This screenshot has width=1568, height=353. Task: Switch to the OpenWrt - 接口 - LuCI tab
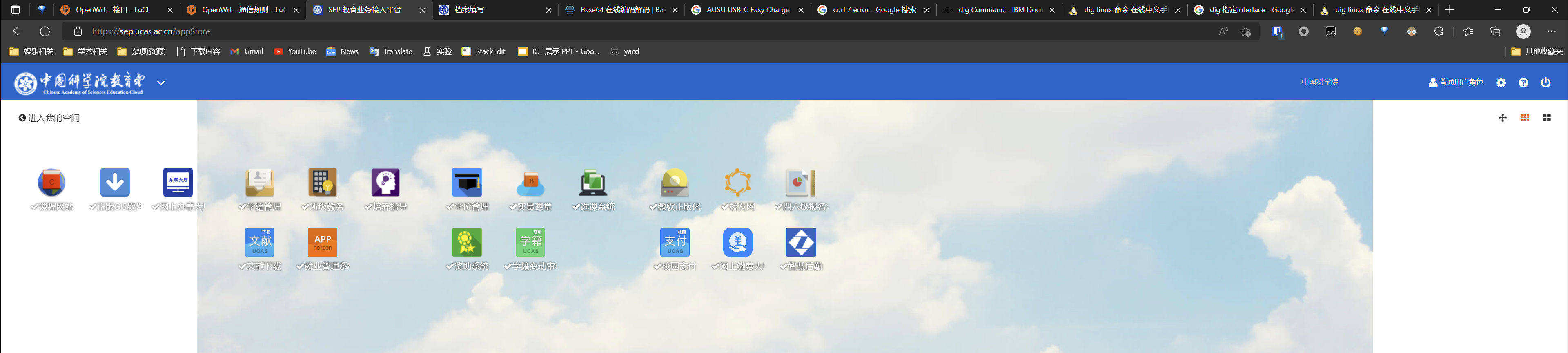coord(116,10)
